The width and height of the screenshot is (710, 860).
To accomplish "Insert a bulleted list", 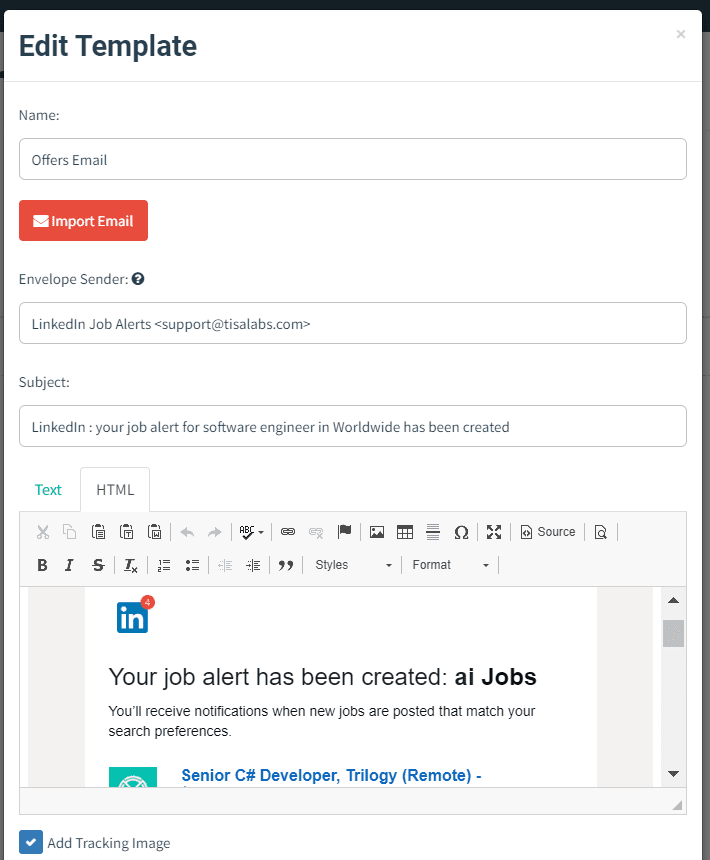I will tap(192, 565).
